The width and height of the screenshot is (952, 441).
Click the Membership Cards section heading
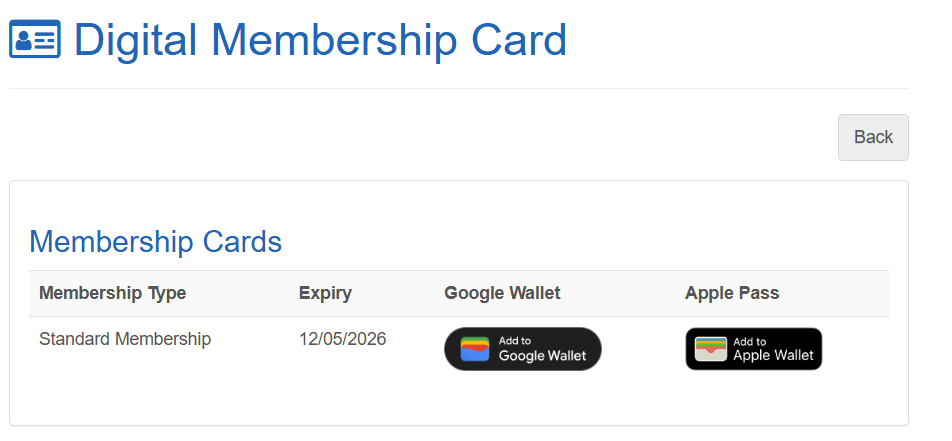pos(155,241)
